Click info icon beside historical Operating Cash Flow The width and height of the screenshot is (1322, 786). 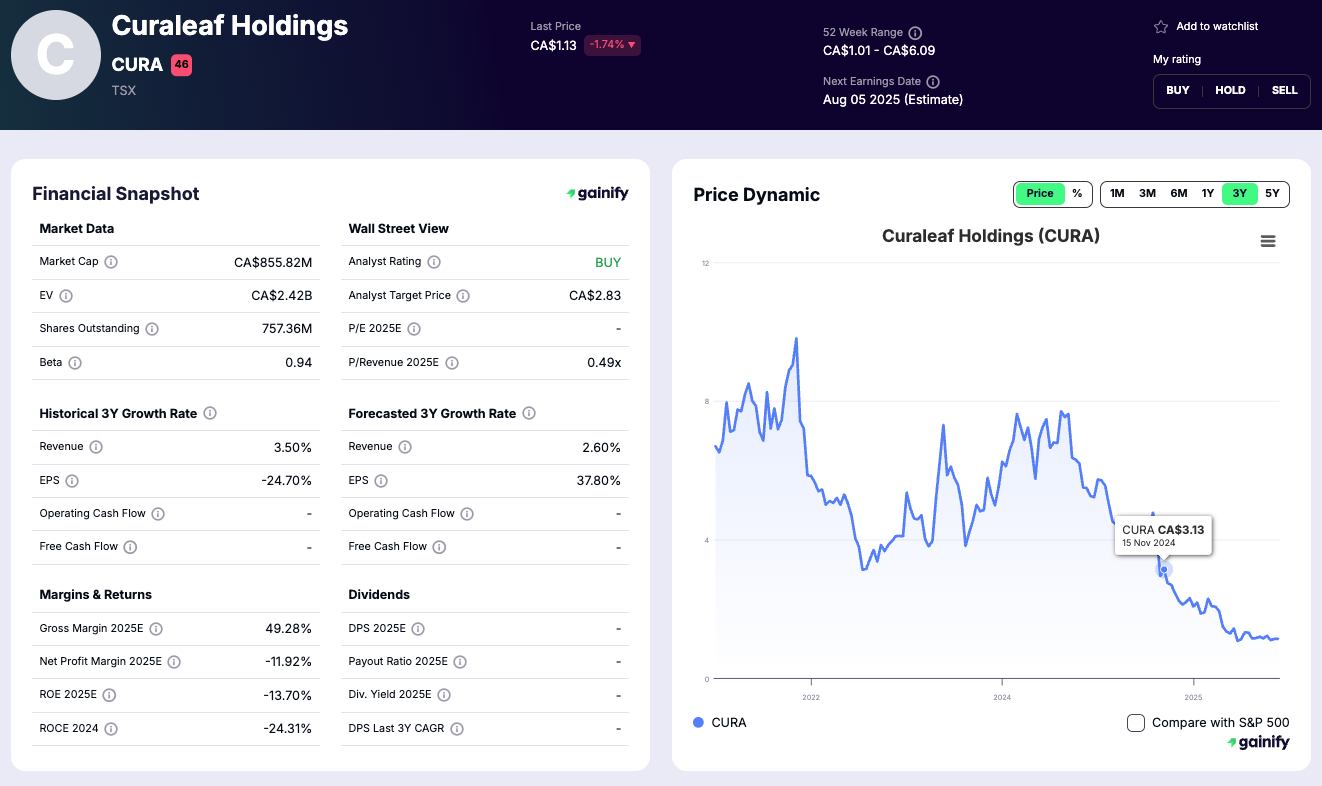point(158,514)
